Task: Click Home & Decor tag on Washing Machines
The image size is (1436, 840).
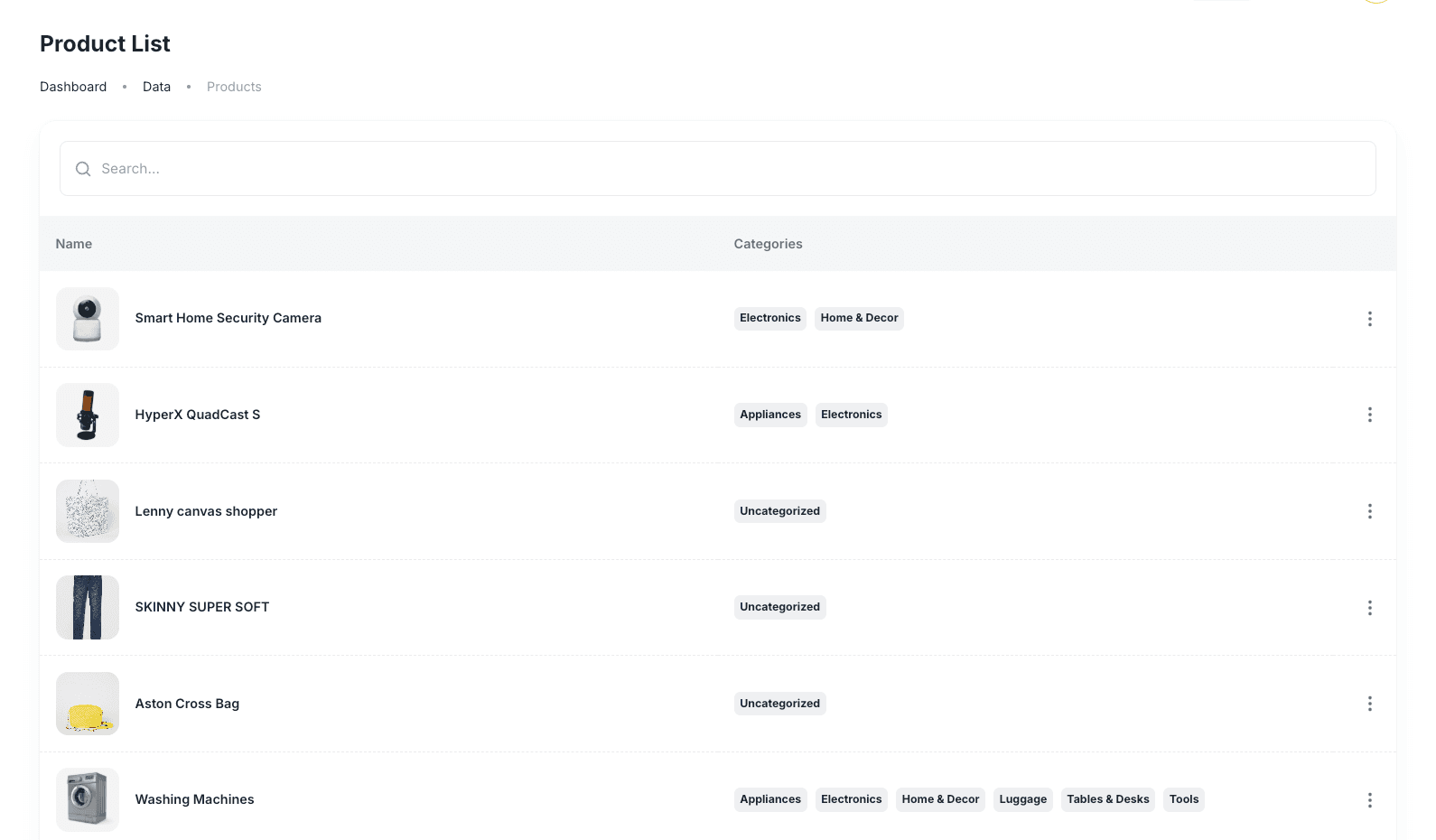Action: point(940,799)
